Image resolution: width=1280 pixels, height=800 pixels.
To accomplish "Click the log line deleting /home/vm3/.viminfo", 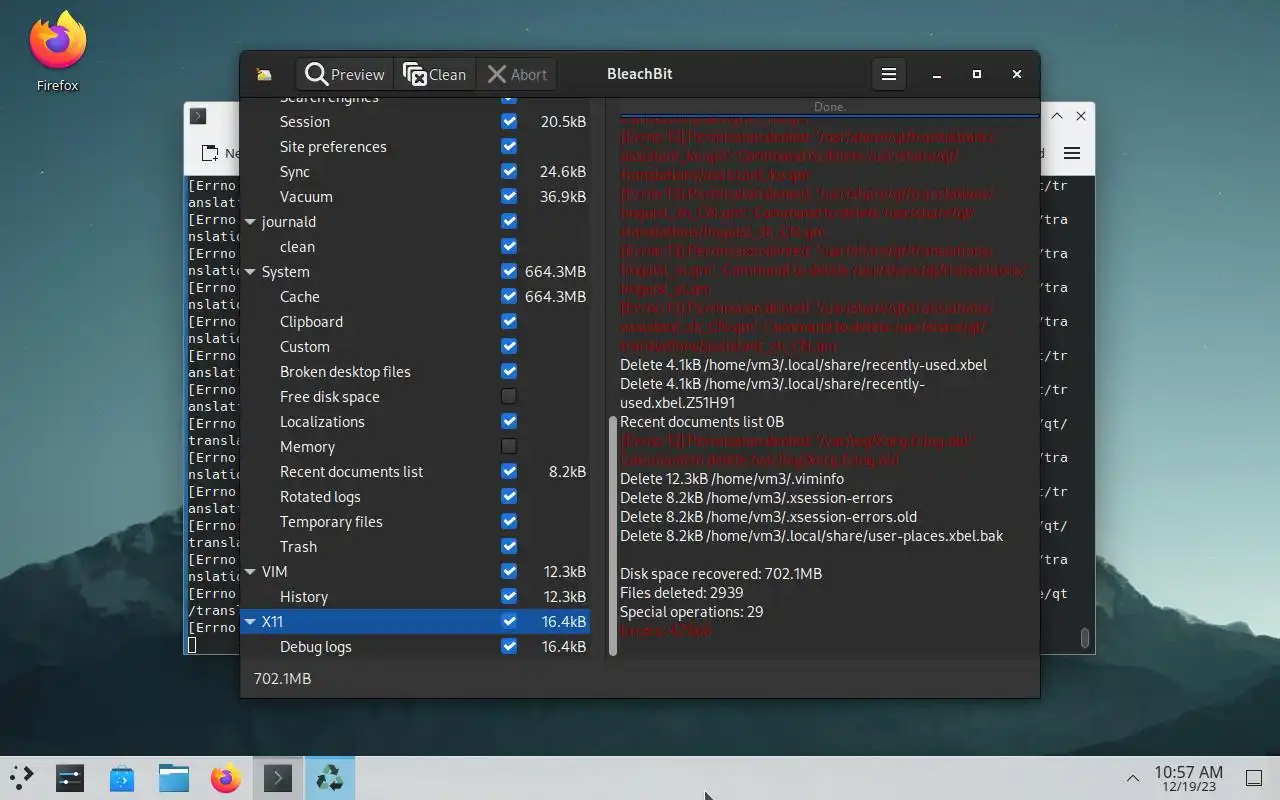I will pos(732,479).
